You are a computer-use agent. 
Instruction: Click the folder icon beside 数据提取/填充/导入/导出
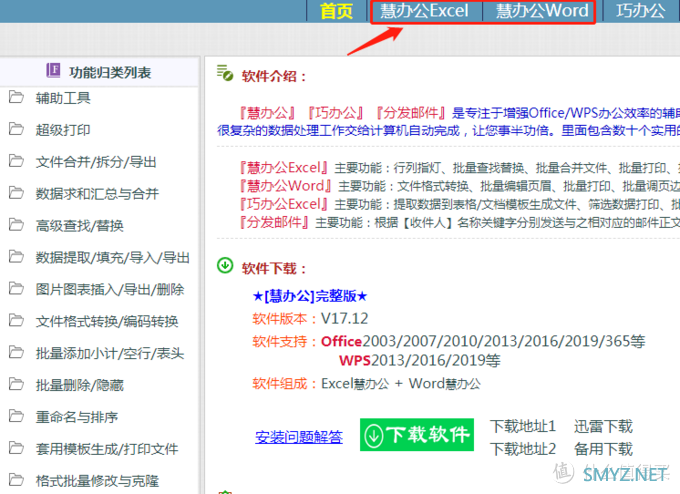pos(16,257)
